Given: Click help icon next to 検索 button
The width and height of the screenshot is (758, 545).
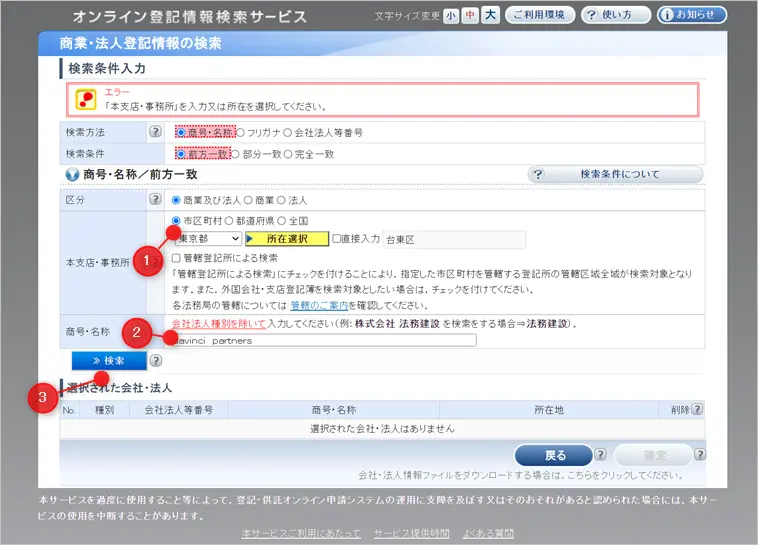Looking at the screenshot, I should coord(156,360).
